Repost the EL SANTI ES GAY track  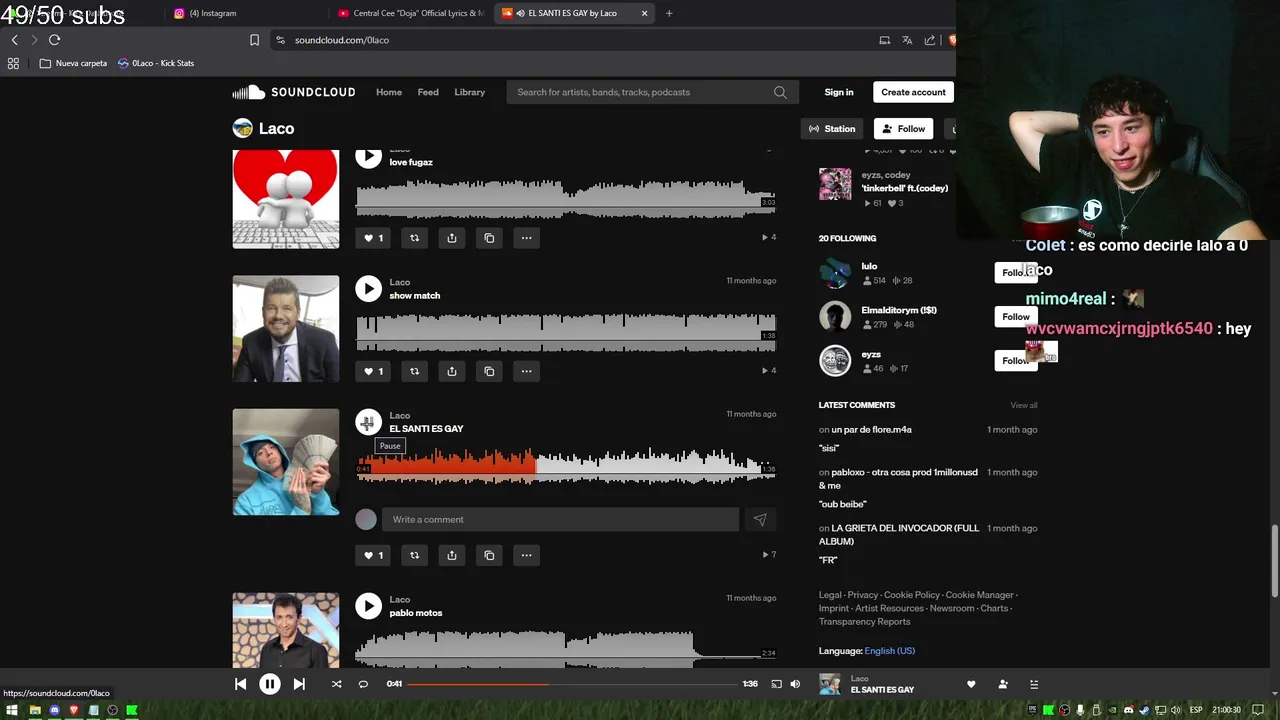(x=414, y=555)
